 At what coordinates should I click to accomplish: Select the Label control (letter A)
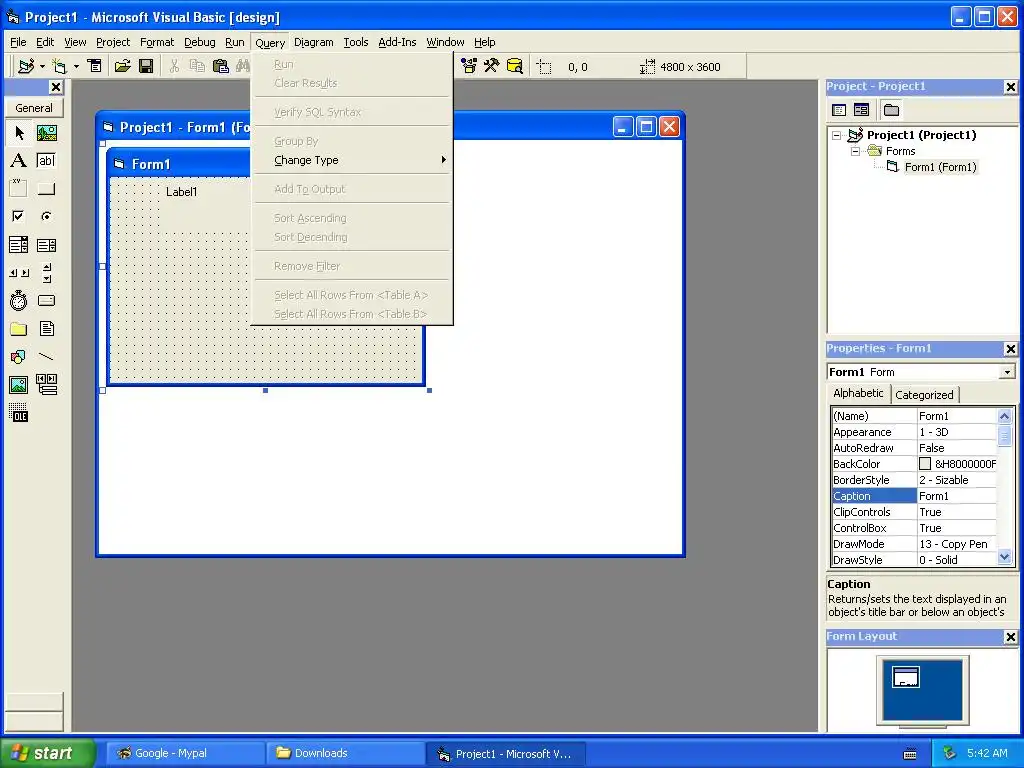point(19,161)
